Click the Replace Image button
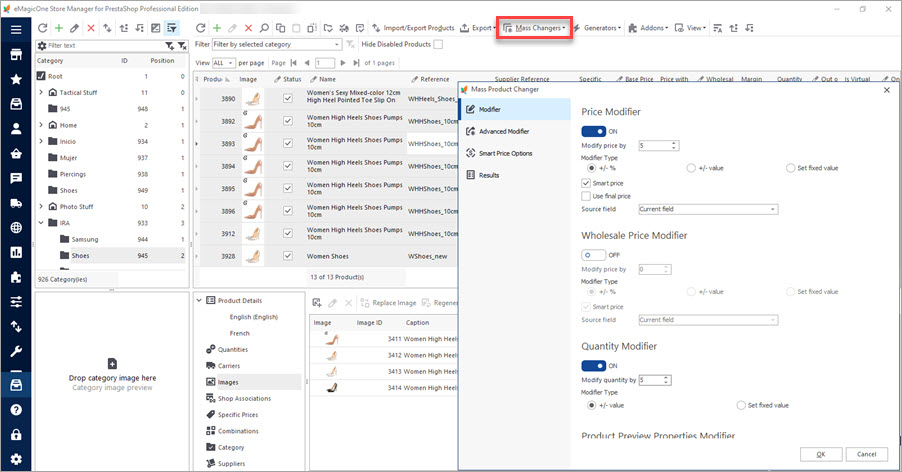This screenshot has height=472, width=902. pyautogui.click(x=388, y=303)
